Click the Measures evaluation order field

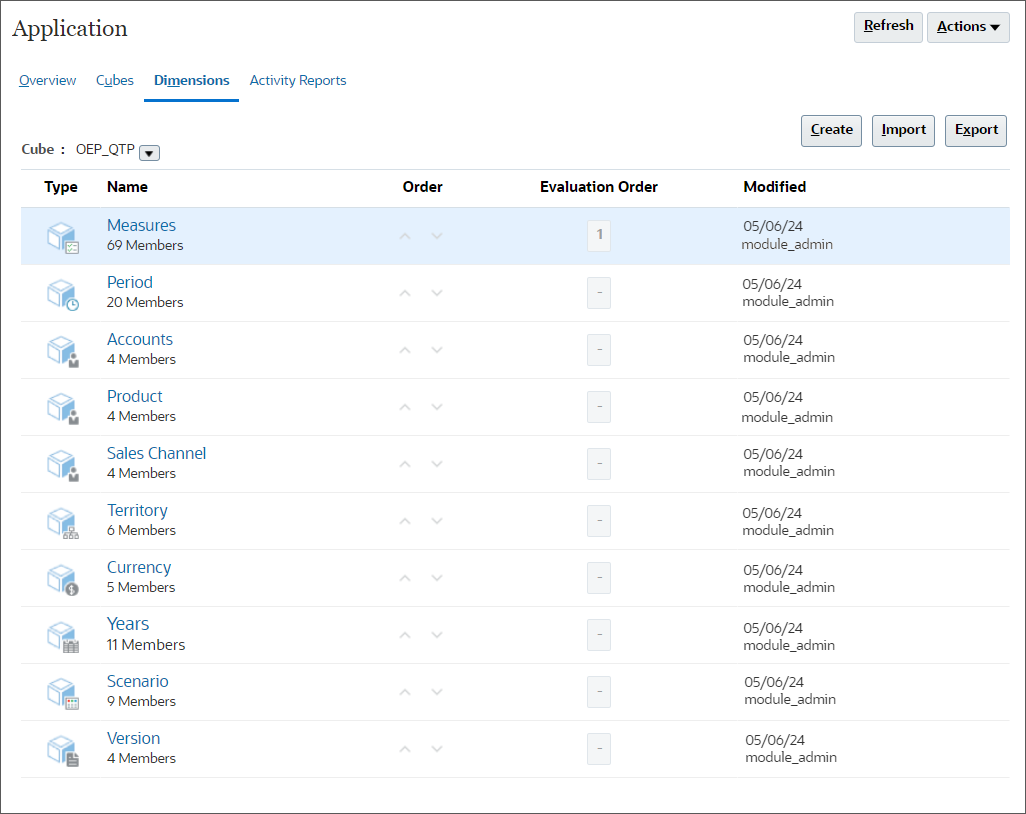[x=598, y=236]
